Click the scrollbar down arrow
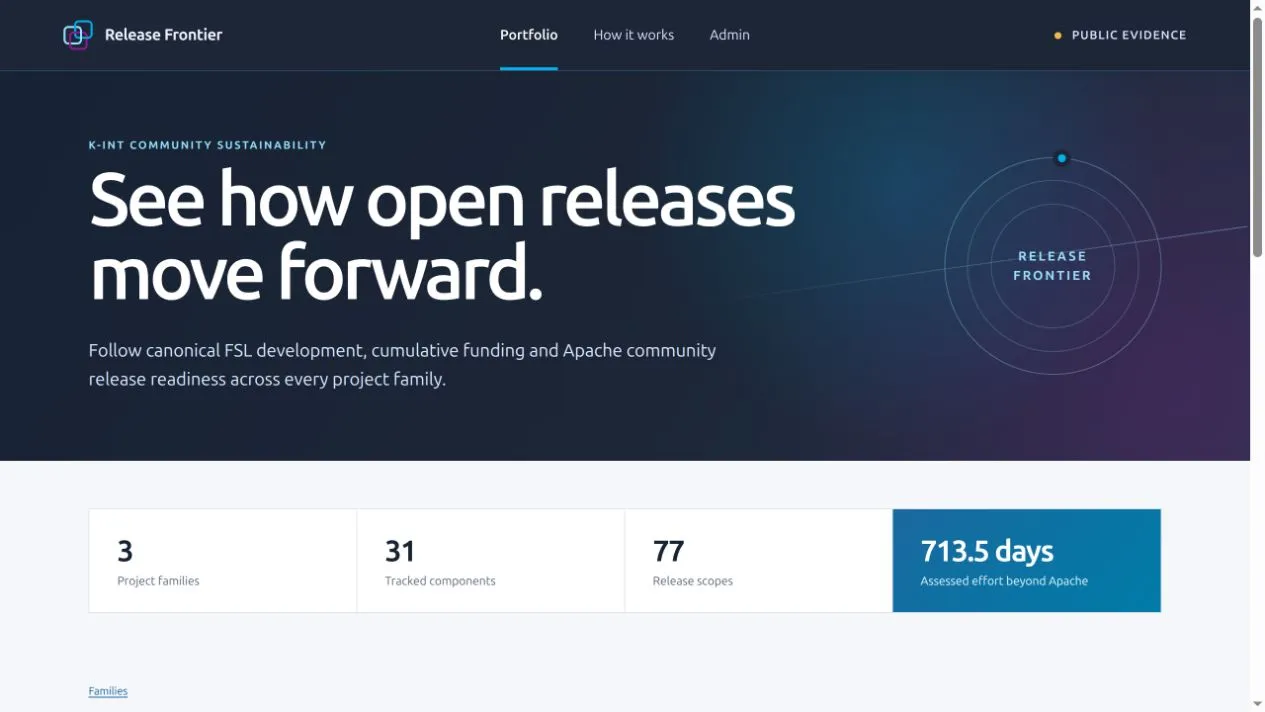1265x712 pixels. coord(1258,705)
